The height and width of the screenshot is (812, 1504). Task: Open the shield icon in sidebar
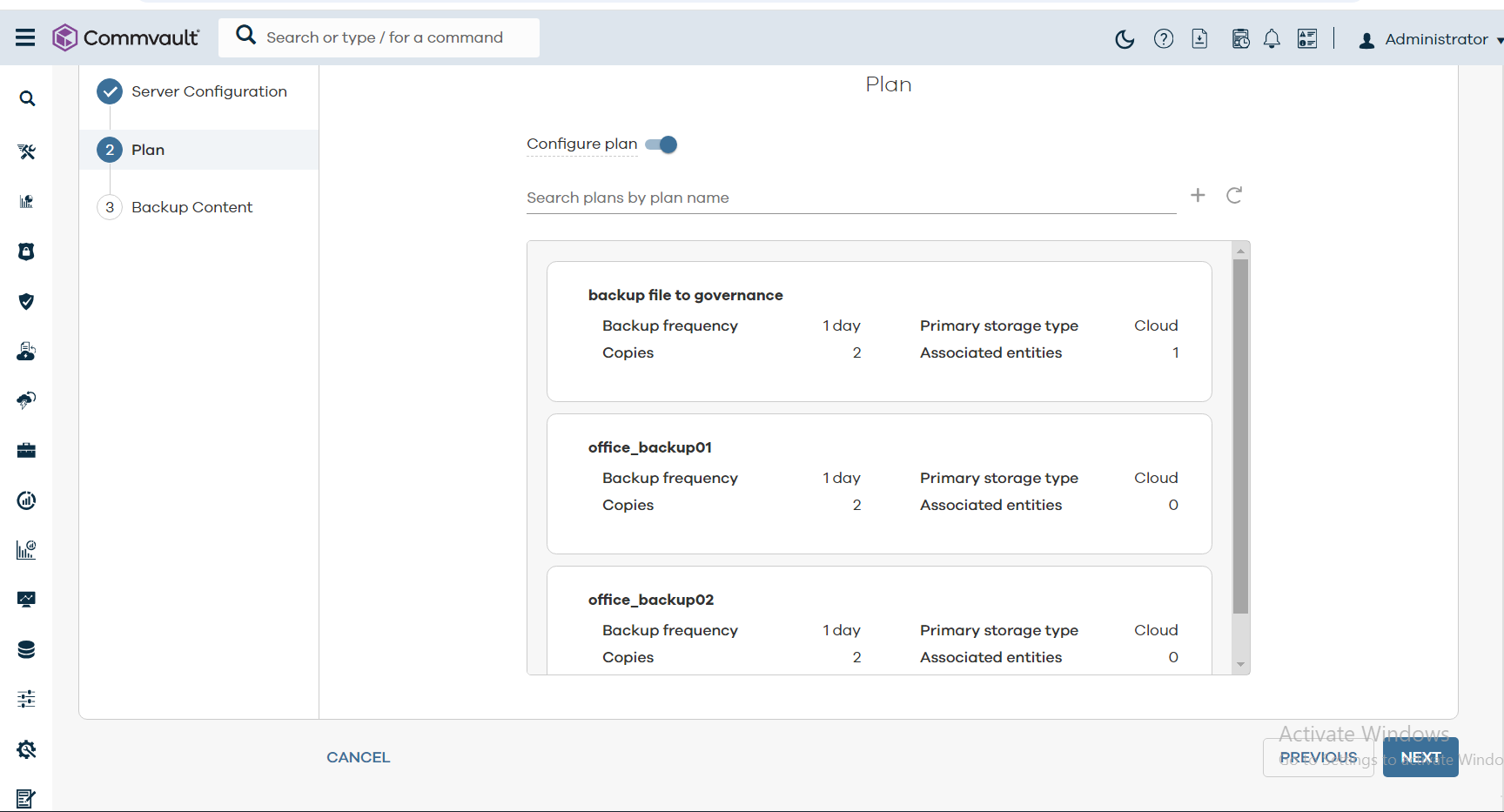tap(26, 301)
